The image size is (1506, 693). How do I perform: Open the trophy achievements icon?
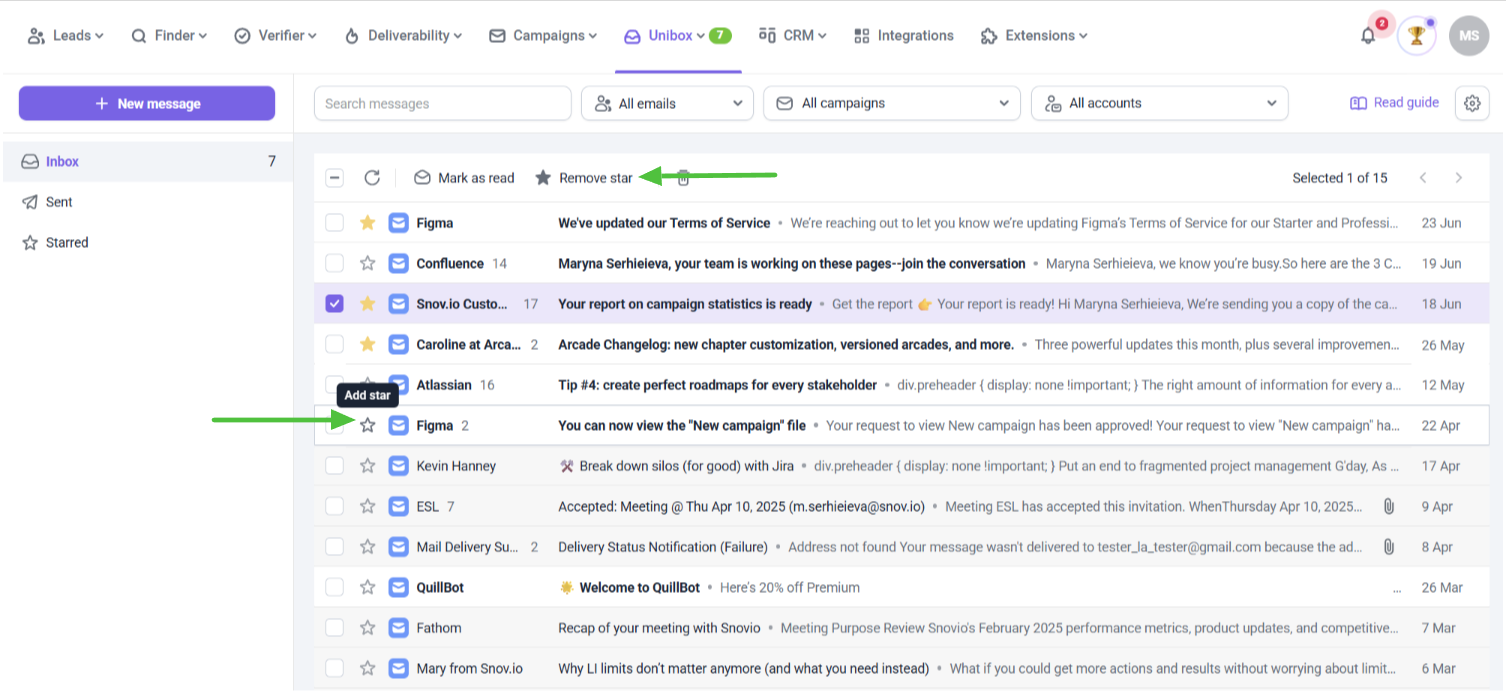[x=1416, y=36]
